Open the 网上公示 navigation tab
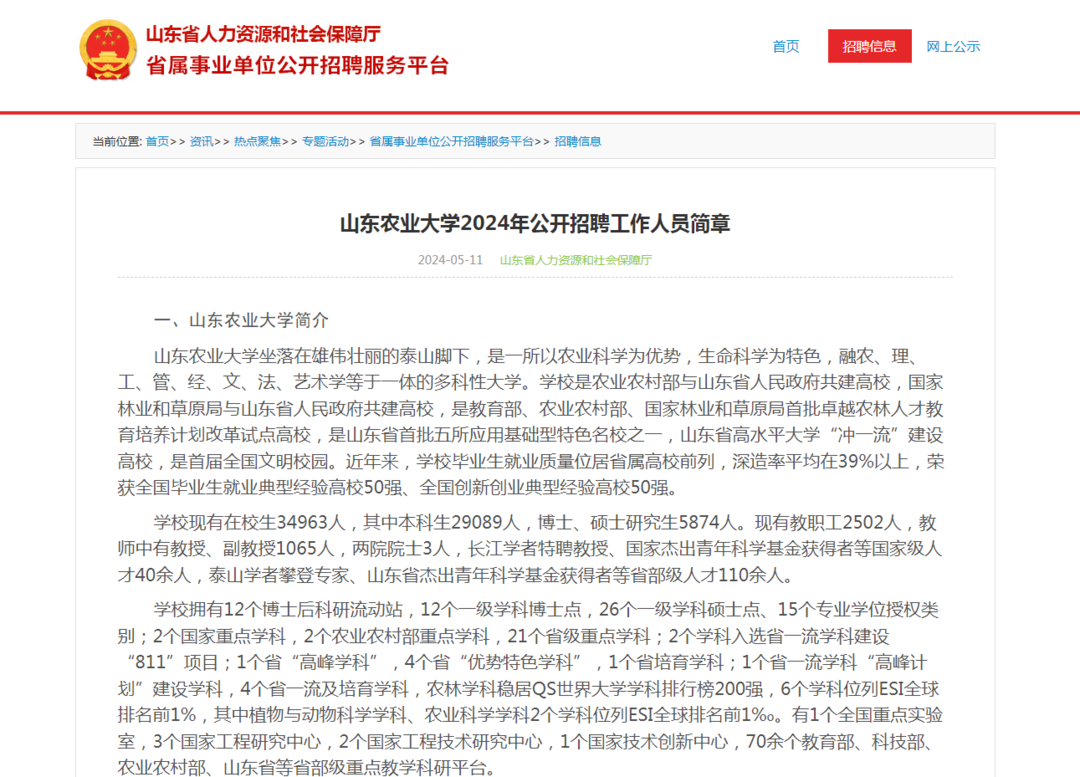Viewport: 1080px width, 777px height. (953, 46)
